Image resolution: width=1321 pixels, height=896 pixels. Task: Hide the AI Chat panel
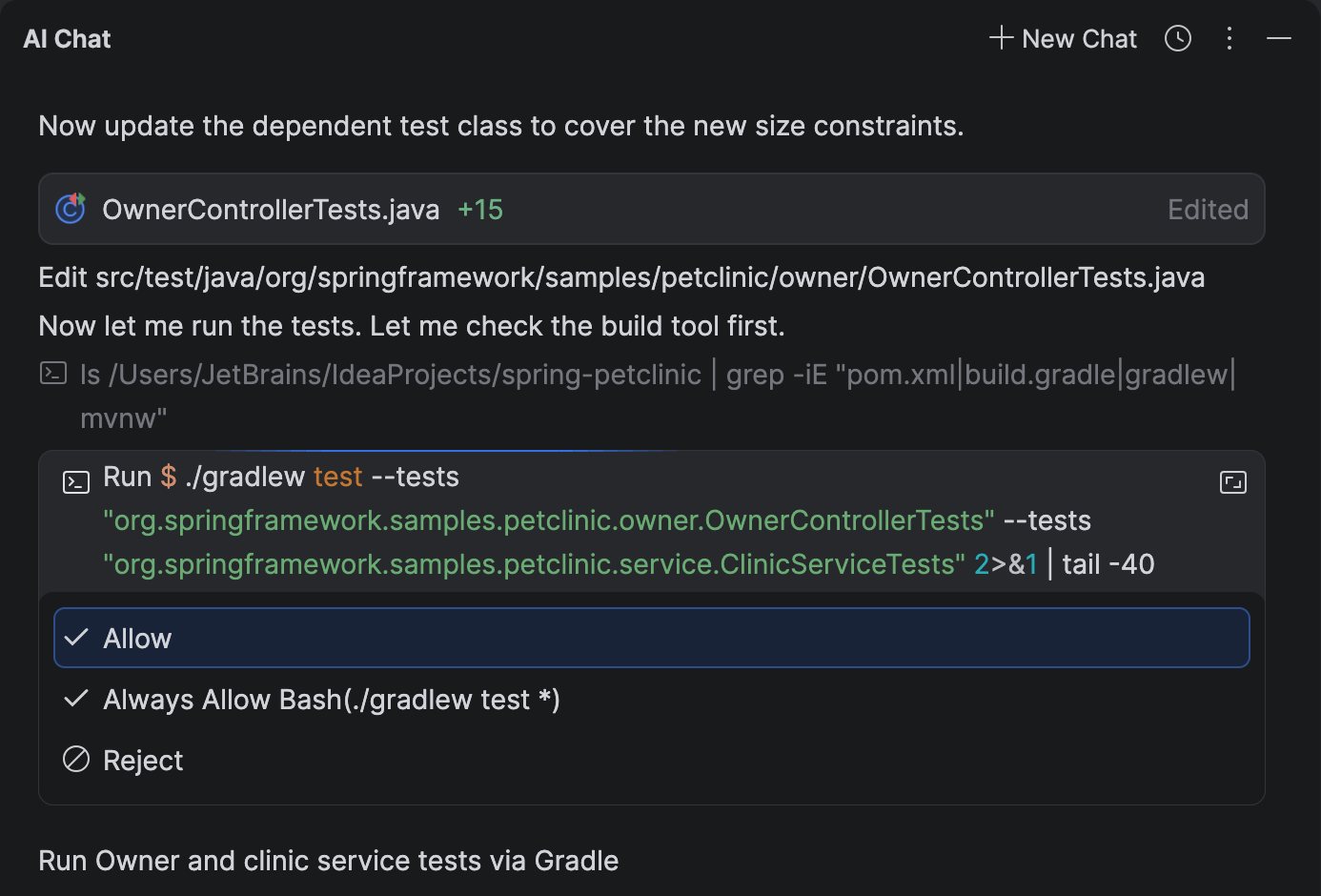(x=1279, y=38)
